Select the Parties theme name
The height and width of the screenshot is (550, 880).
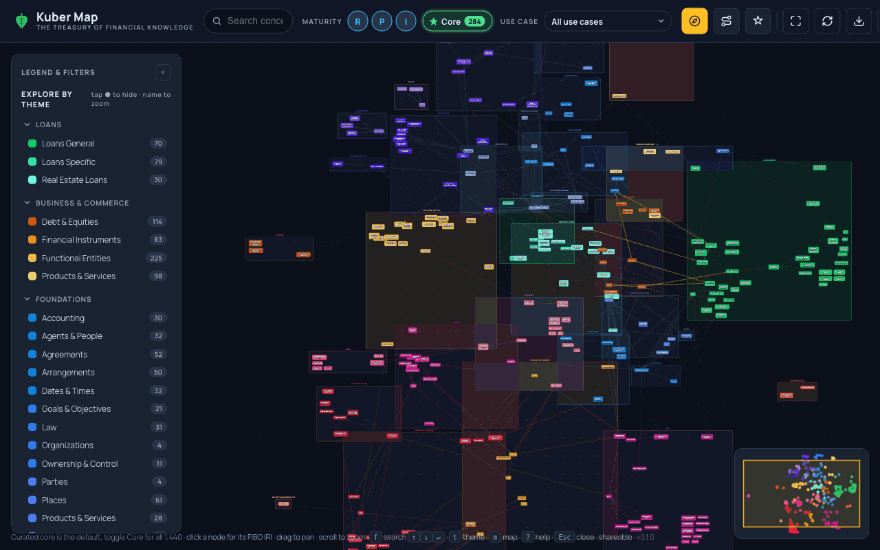(x=54, y=482)
